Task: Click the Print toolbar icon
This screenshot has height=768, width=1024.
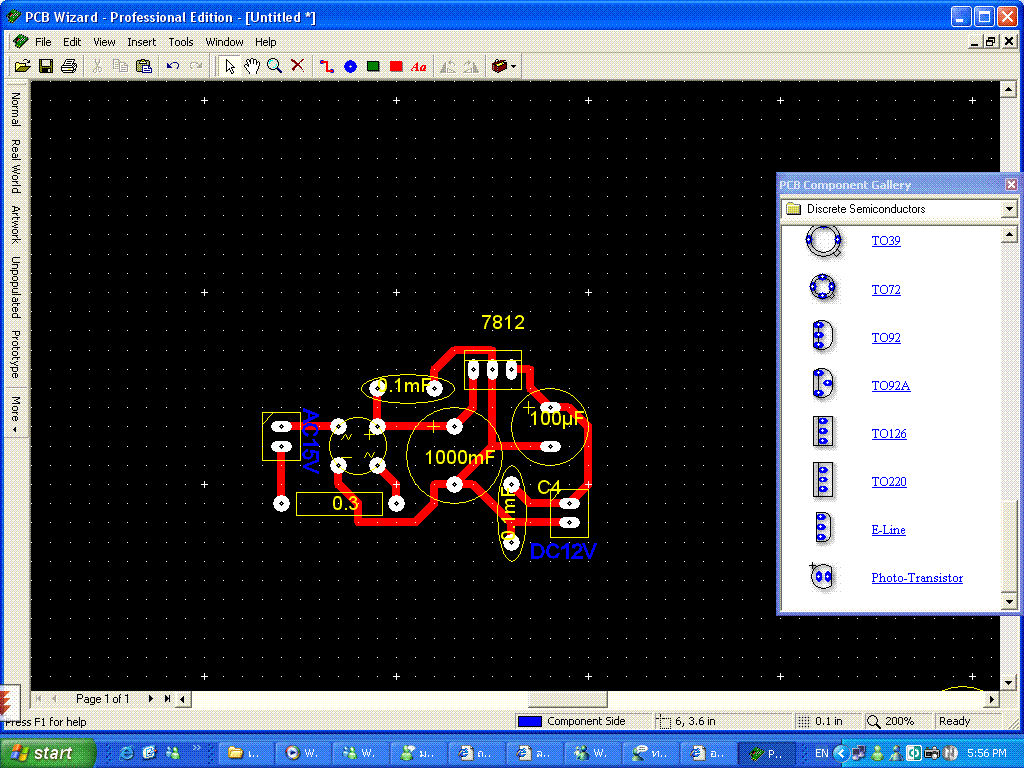Action: point(69,66)
